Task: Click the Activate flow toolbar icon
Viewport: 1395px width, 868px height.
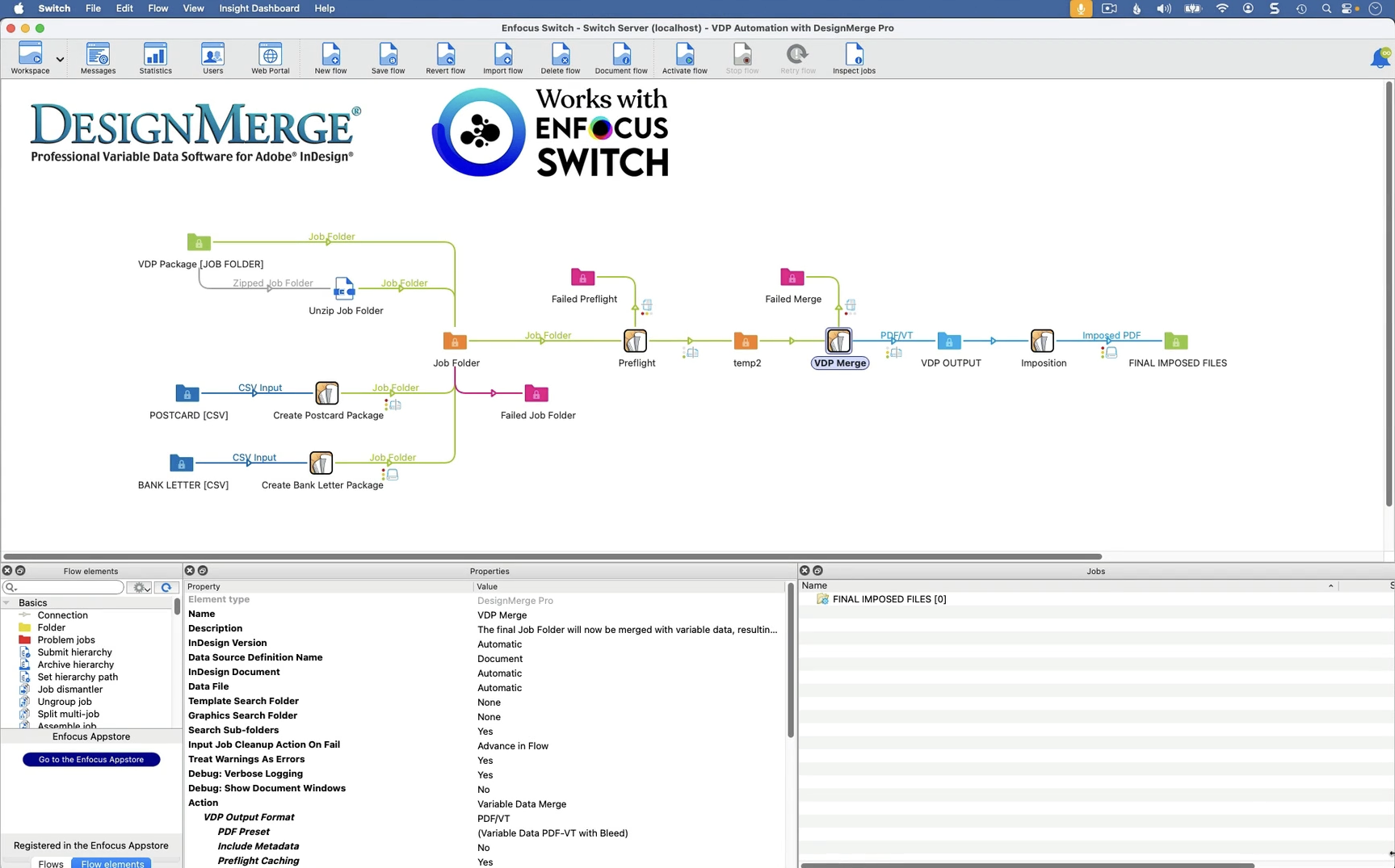Action: [x=684, y=58]
